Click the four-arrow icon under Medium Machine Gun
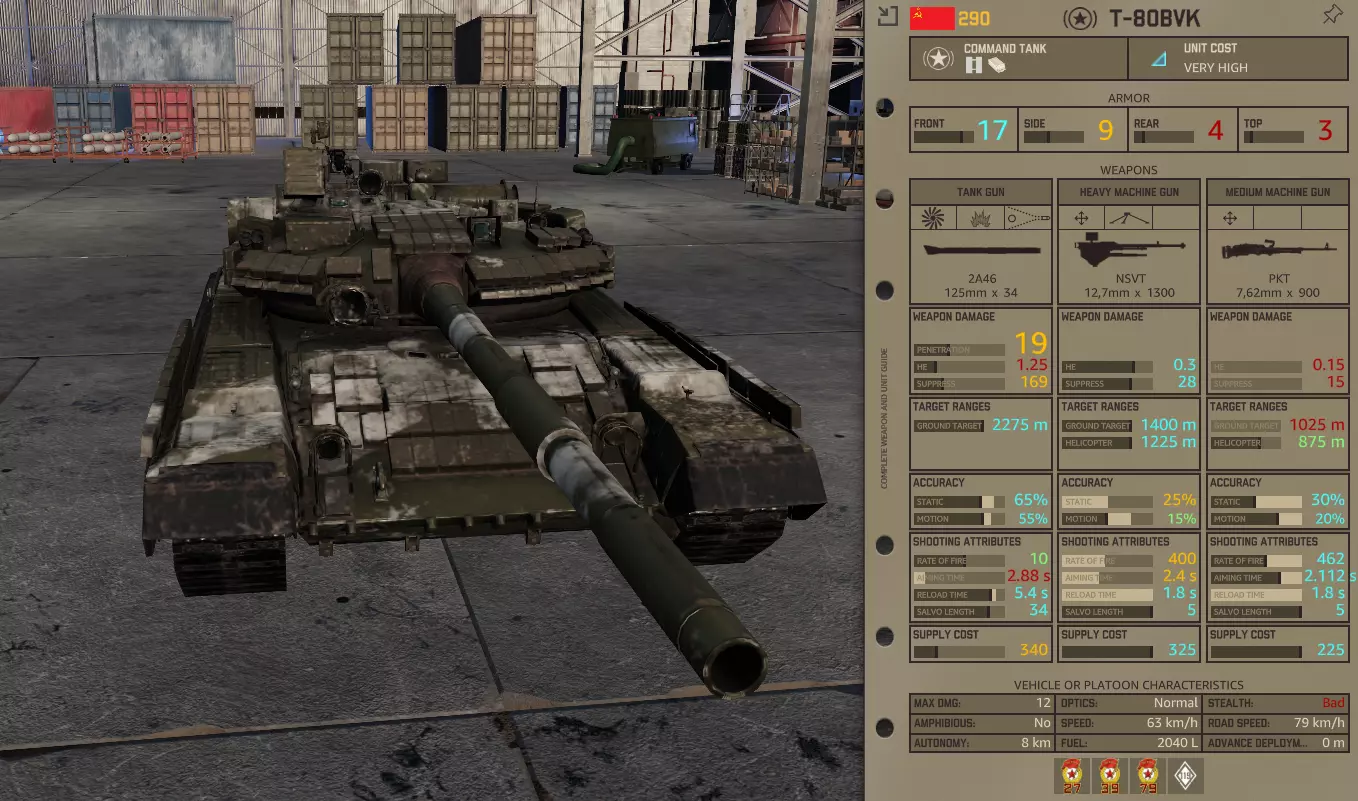This screenshot has width=1358, height=801. pos(1230,217)
